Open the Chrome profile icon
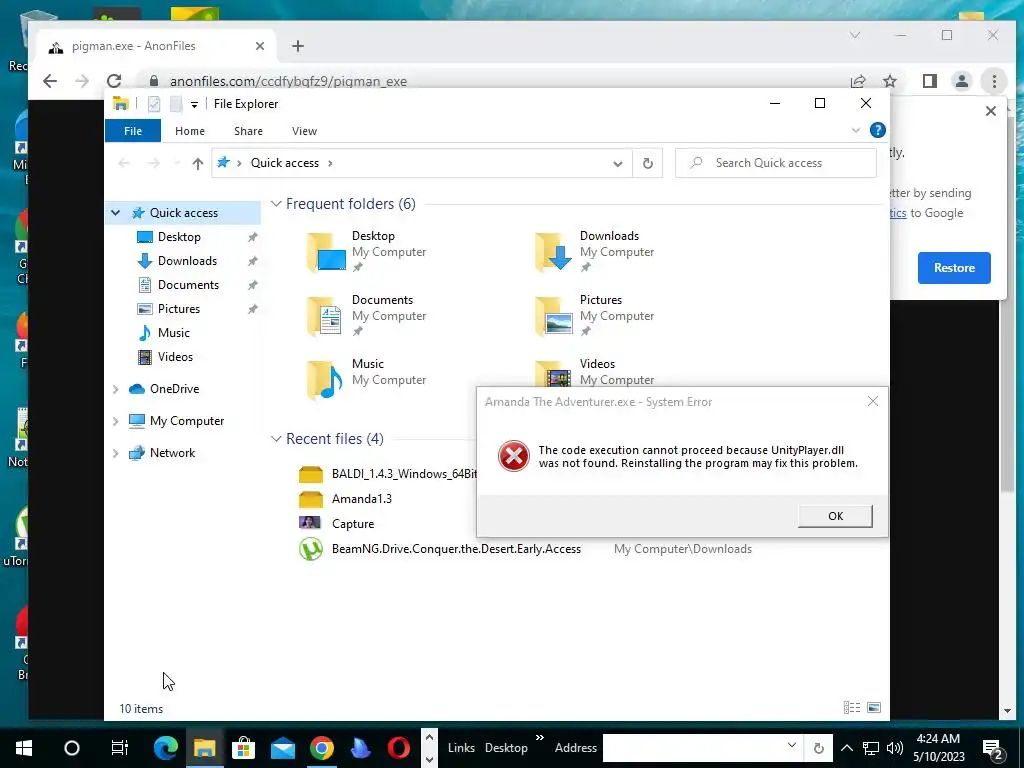This screenshot has width=1024, height=768. 961,81
